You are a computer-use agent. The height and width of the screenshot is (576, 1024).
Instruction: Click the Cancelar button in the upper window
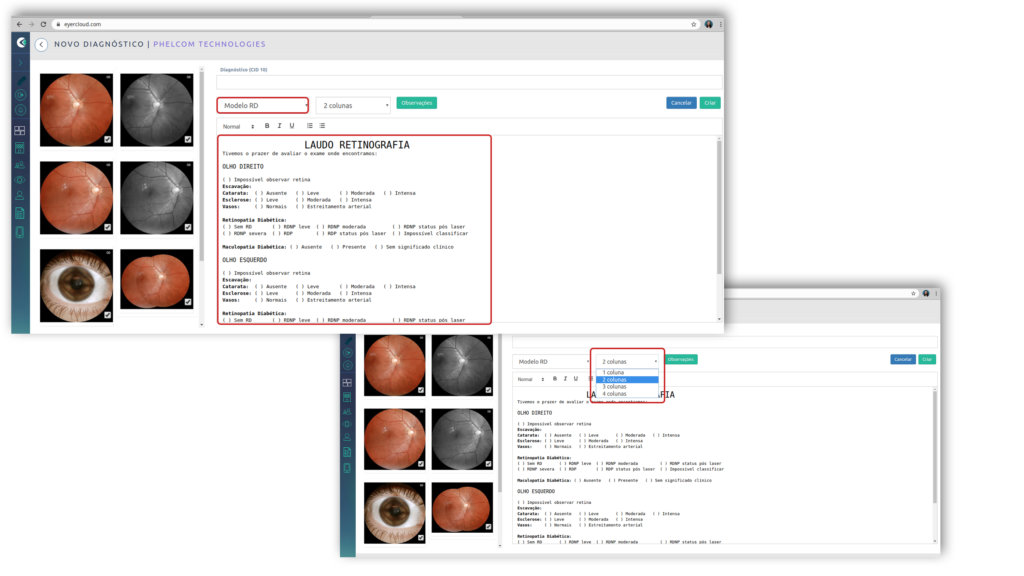point(681,103)
